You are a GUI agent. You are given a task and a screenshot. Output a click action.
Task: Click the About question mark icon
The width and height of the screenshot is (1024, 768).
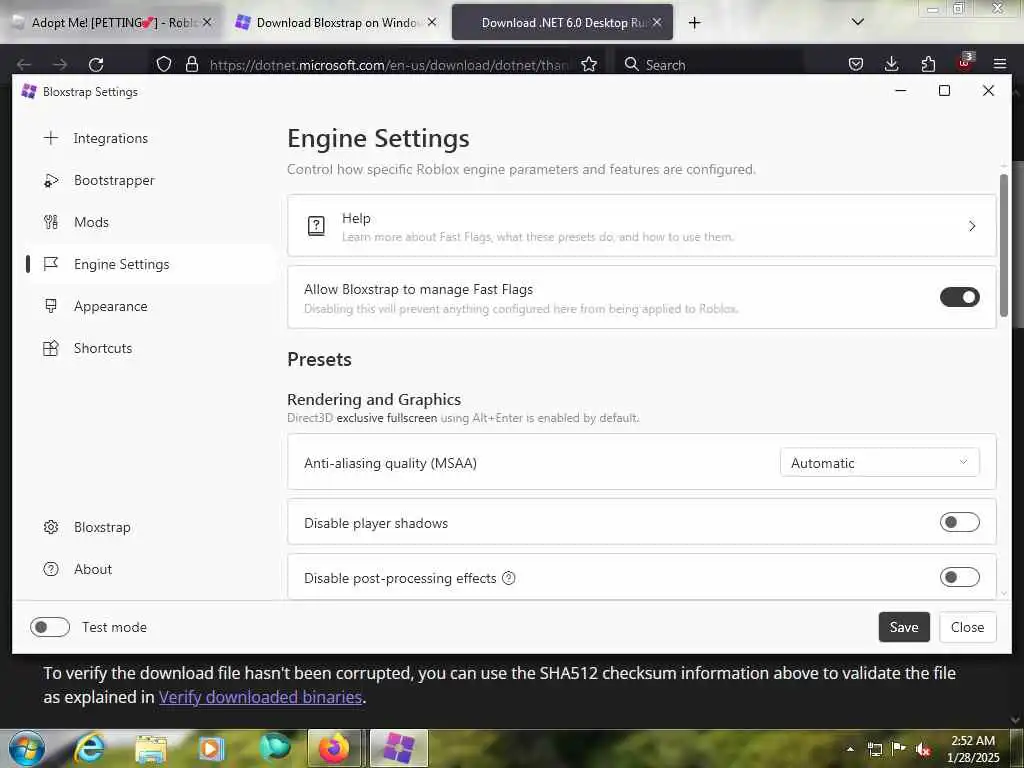(x=51, y=569)
